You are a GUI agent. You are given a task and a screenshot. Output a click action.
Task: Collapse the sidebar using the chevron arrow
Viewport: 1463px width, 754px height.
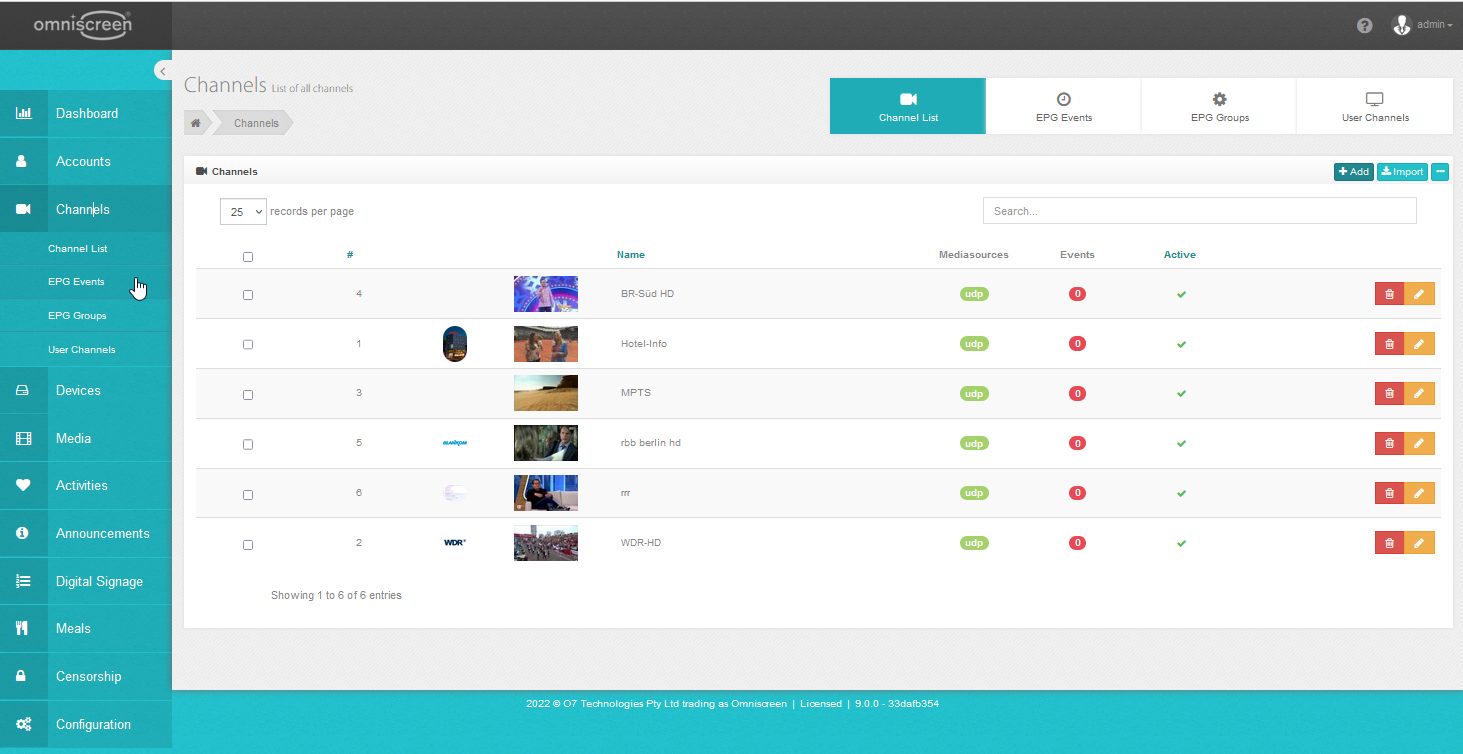click(163, 70)
